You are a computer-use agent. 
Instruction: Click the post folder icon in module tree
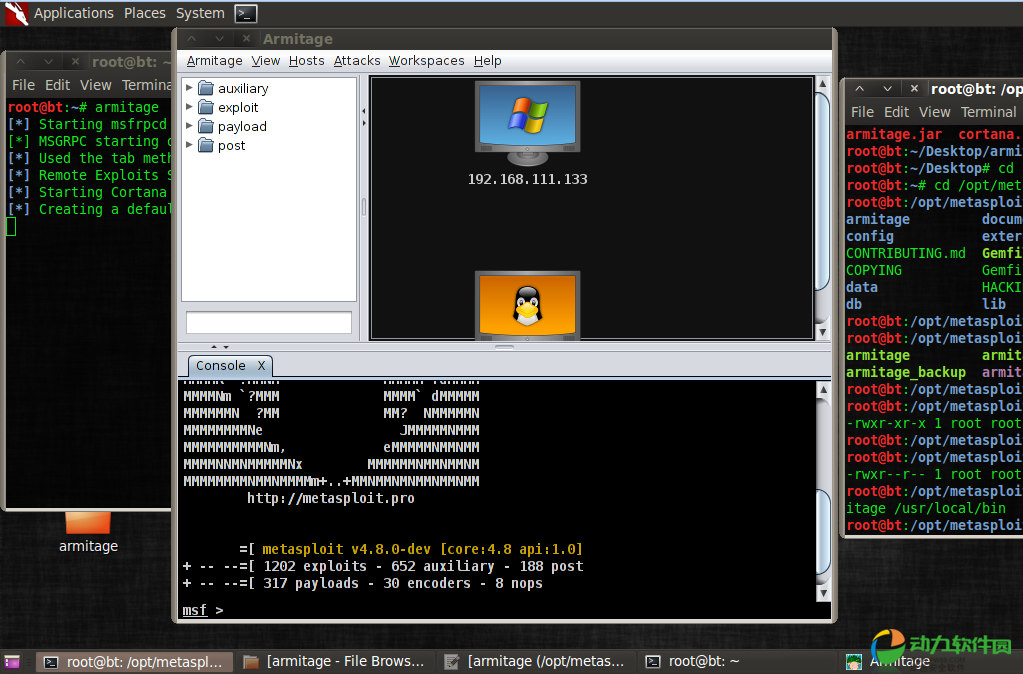click(207, 145)
